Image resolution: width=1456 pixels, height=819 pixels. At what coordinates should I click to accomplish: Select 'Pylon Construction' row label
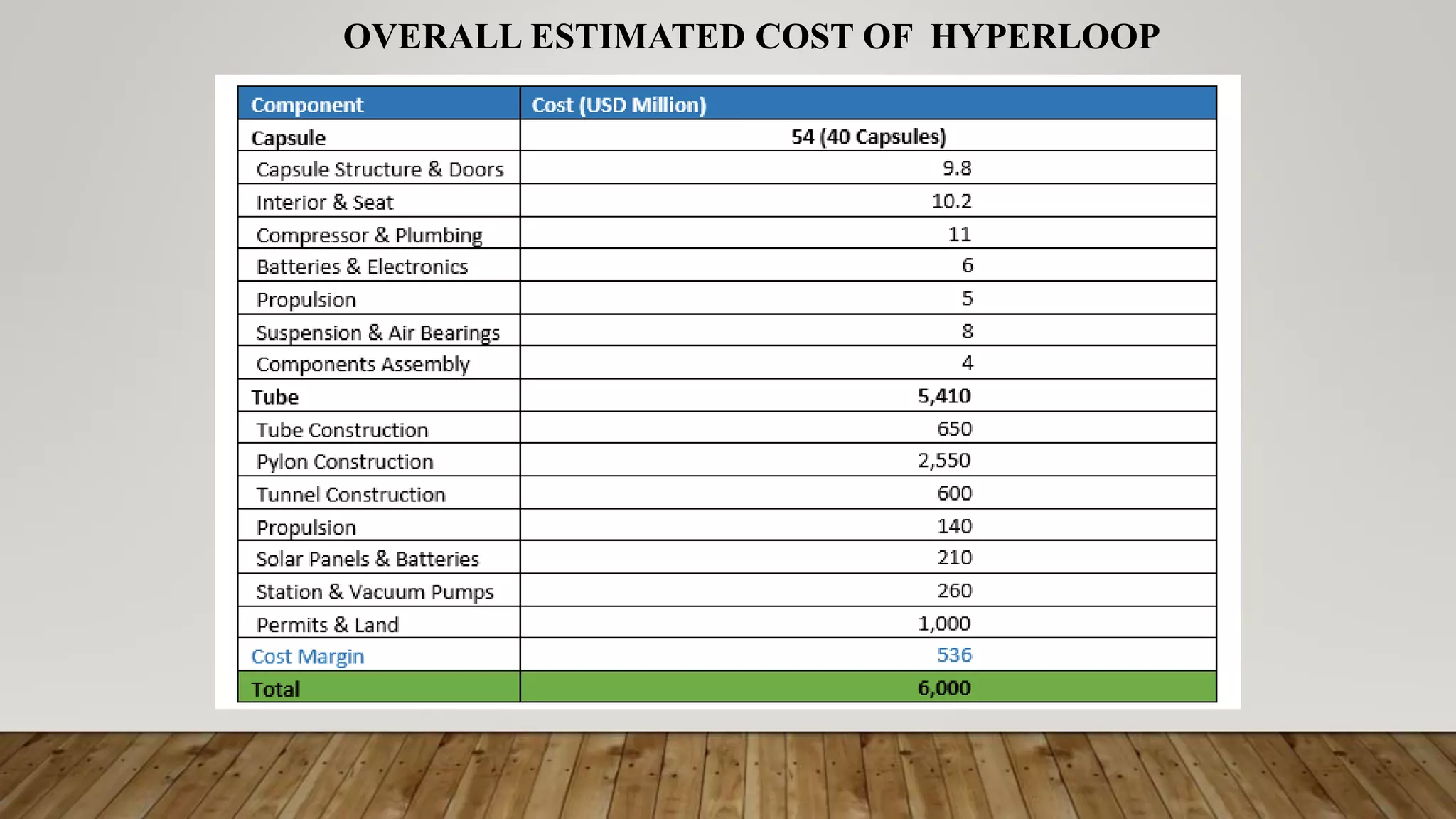pyautogui.click(x=345, y=462)
